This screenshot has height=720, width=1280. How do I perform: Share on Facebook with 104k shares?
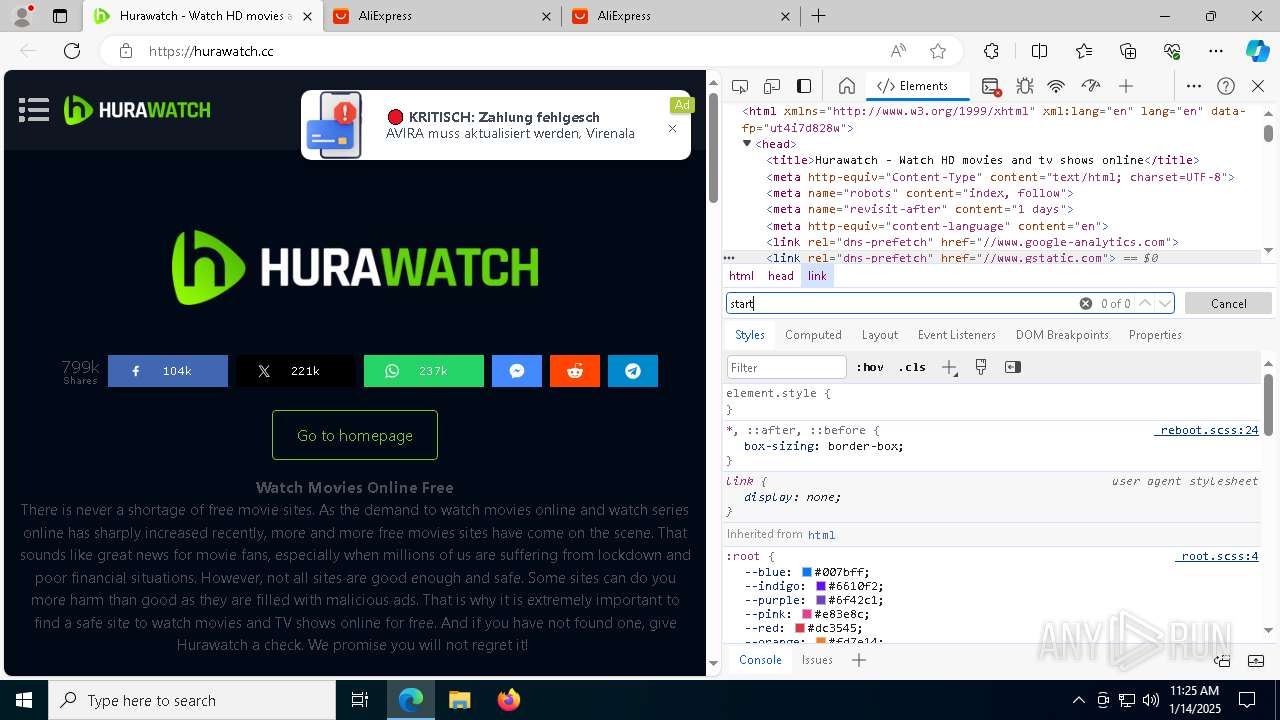[168, 371]
